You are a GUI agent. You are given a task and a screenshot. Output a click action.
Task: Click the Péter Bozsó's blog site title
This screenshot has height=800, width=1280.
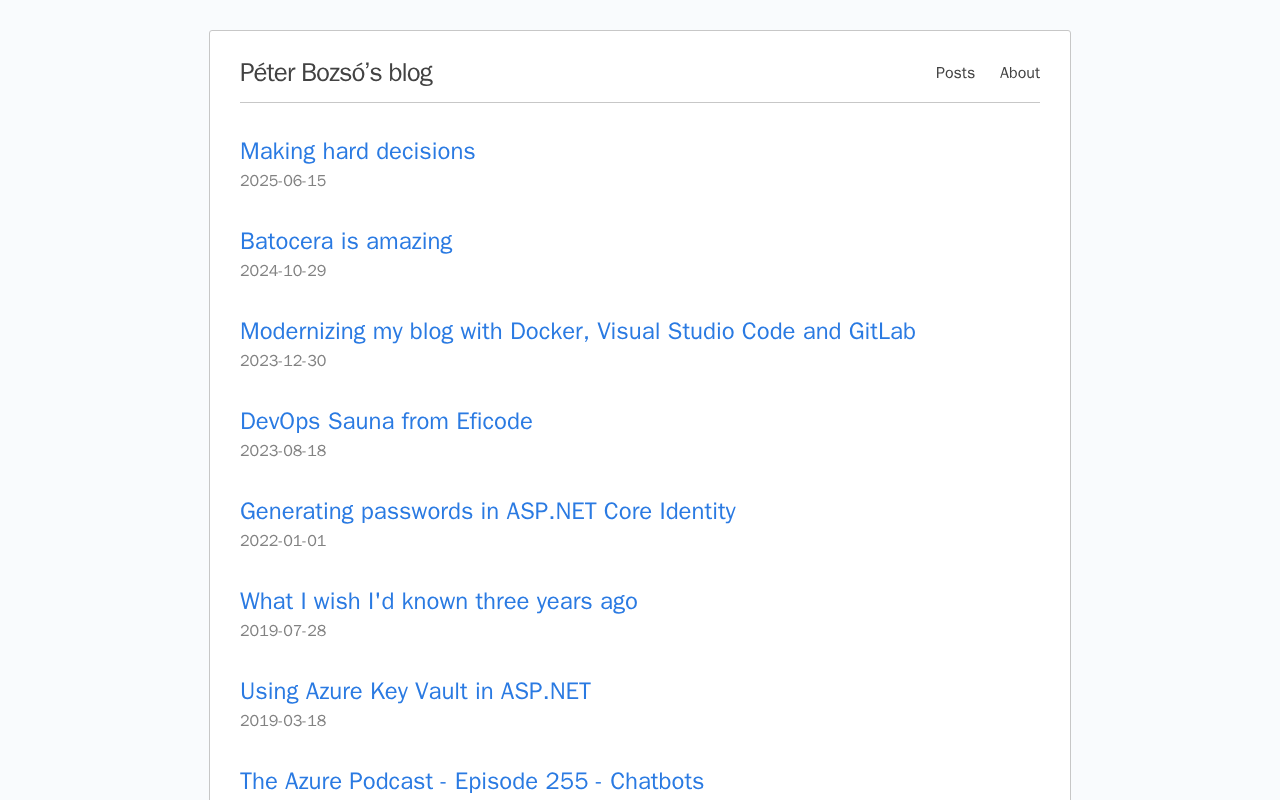pos(336,73)
